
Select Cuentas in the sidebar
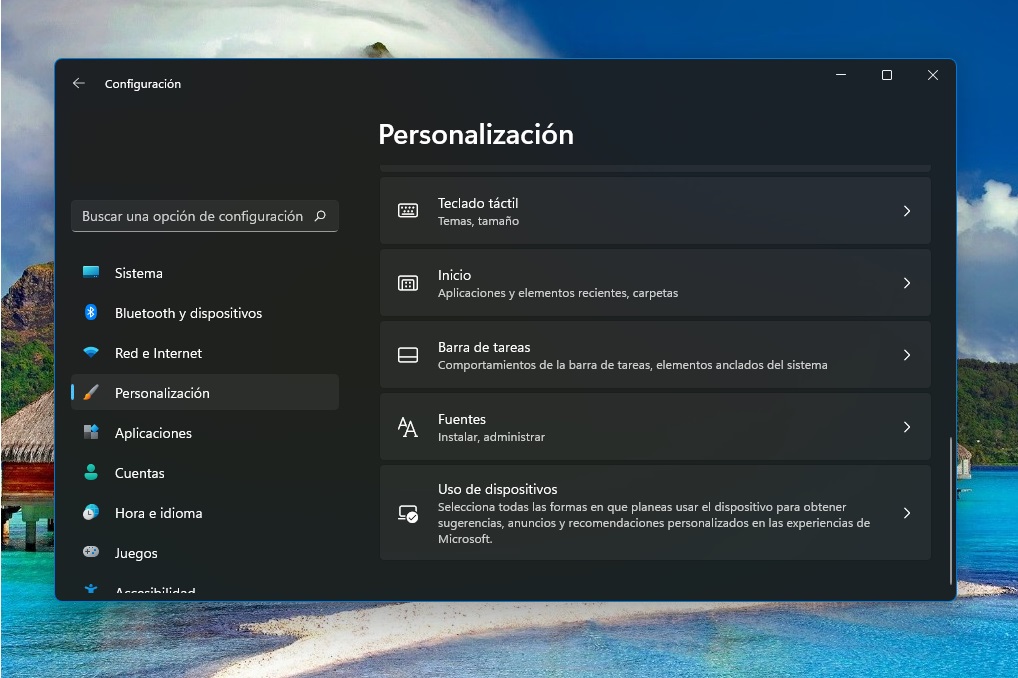coord(140,472)
